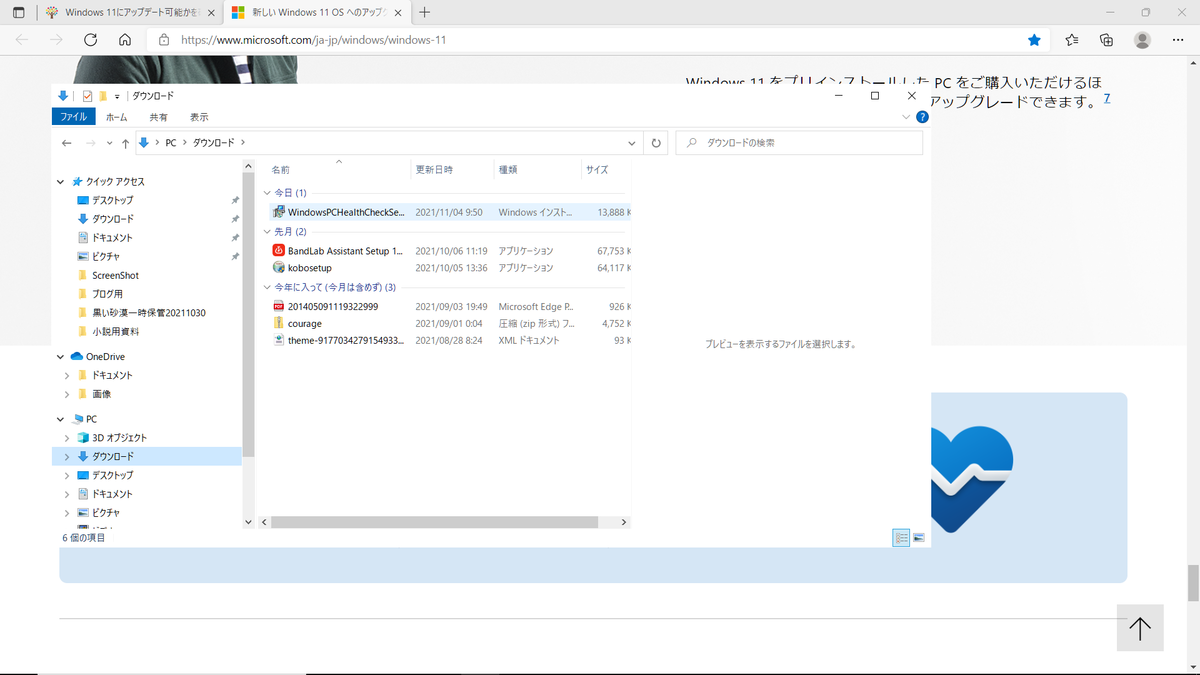
Task: Click the site lock icon in address bar
Action: [x=164, y=41]
